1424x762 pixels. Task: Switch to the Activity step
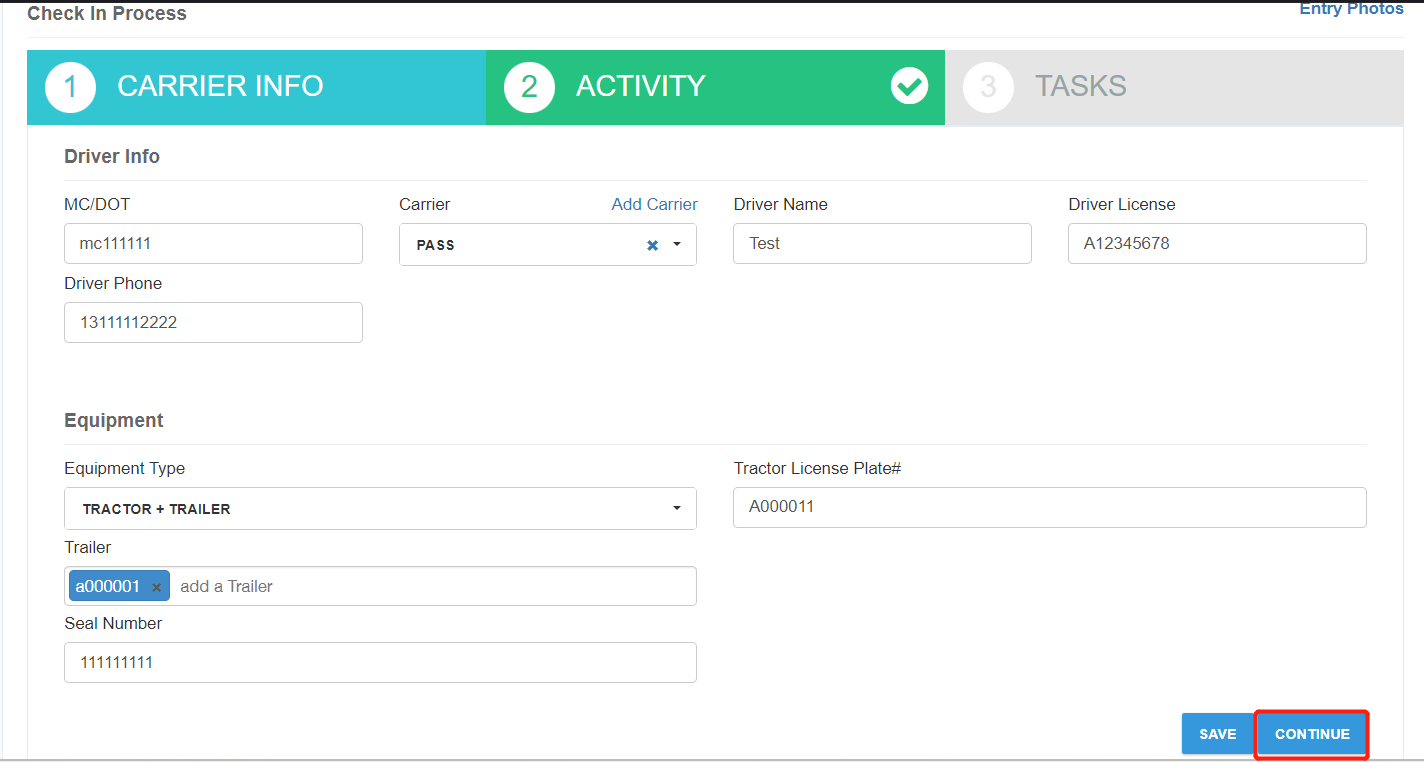coord(640,87)
